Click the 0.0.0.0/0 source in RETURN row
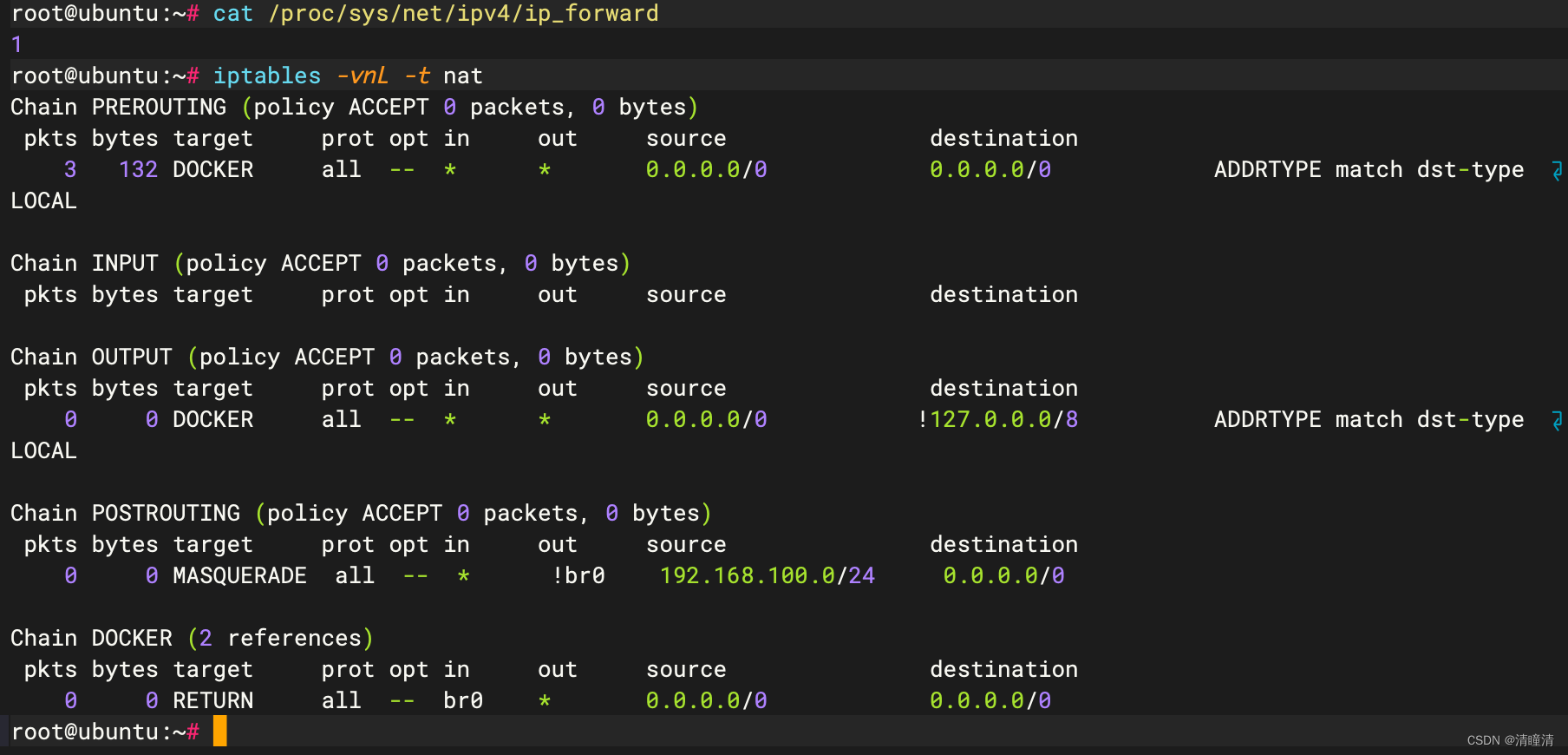Screen dimensions: 1568x755 click(x=707, y=701)
